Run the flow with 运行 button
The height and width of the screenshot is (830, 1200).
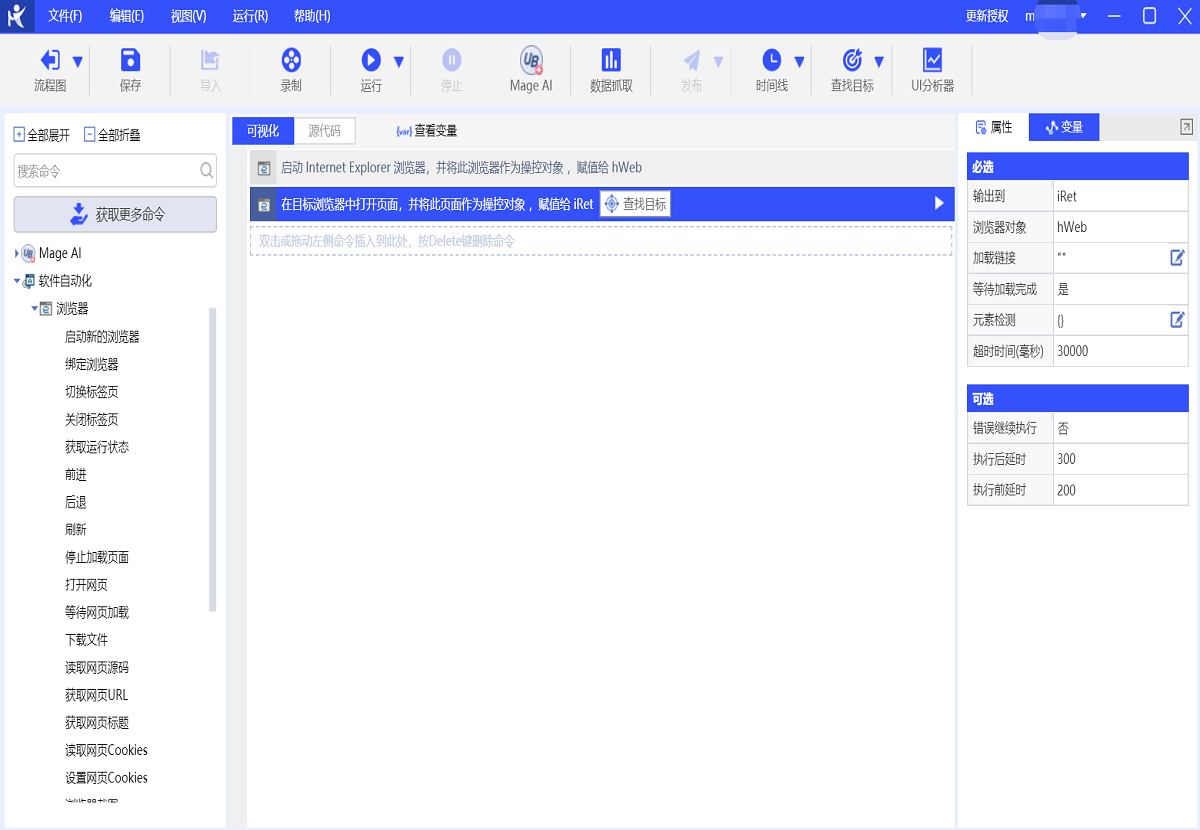pos(371,61)
